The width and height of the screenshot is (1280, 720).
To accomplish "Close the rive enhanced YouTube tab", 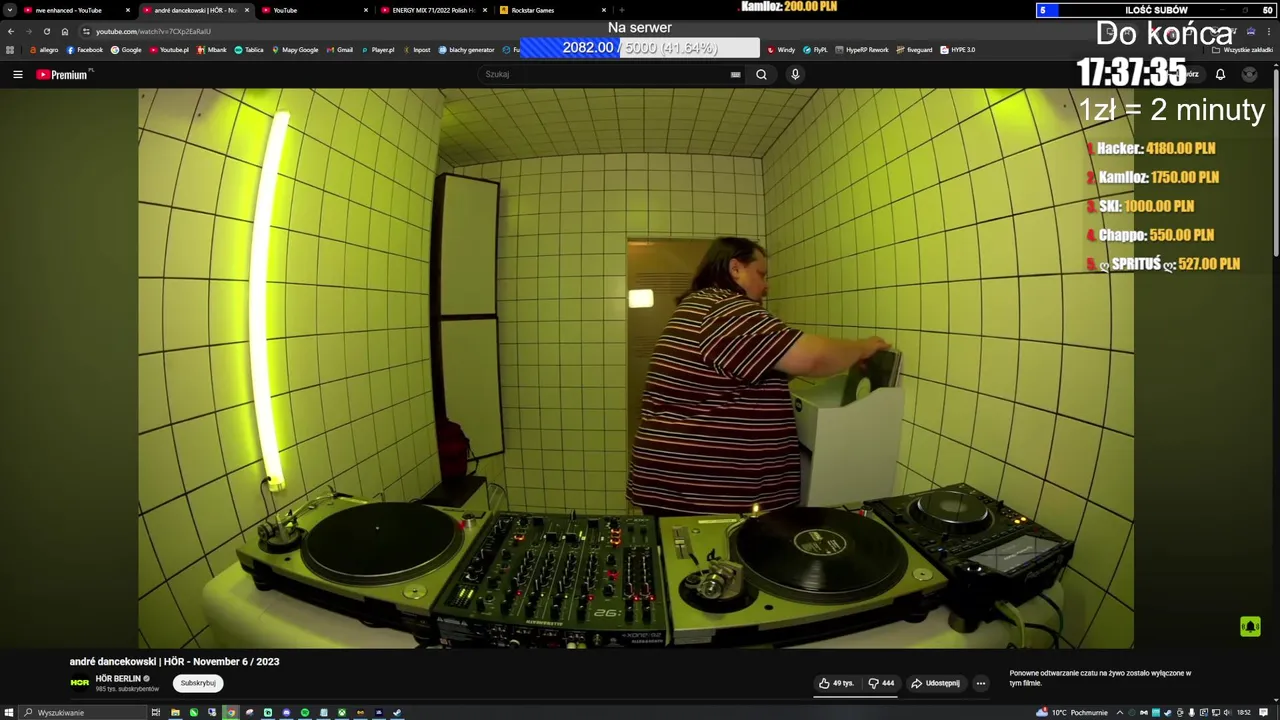I will pos(127,10).
